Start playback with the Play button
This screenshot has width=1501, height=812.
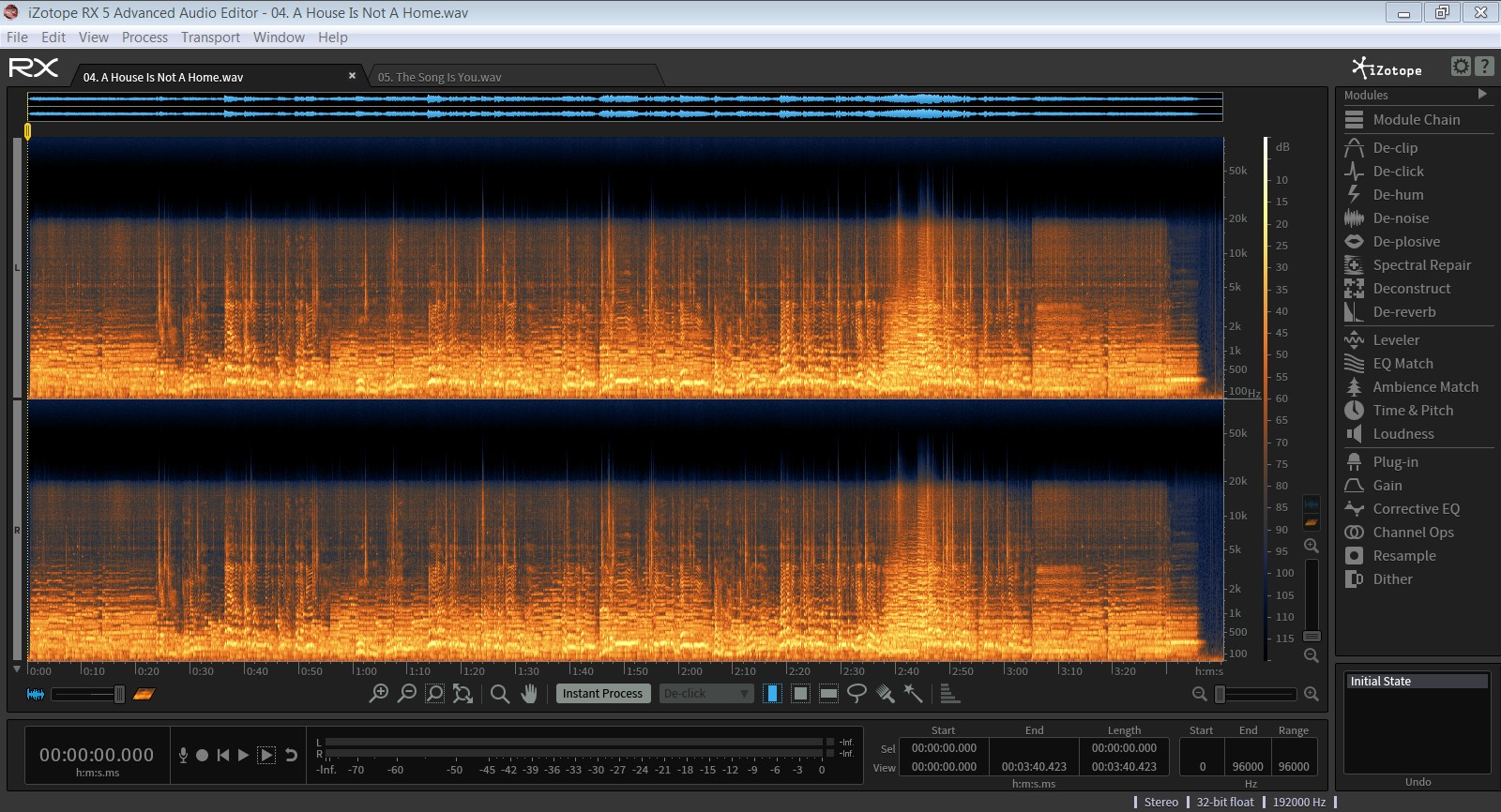click(x=243, y=755)
